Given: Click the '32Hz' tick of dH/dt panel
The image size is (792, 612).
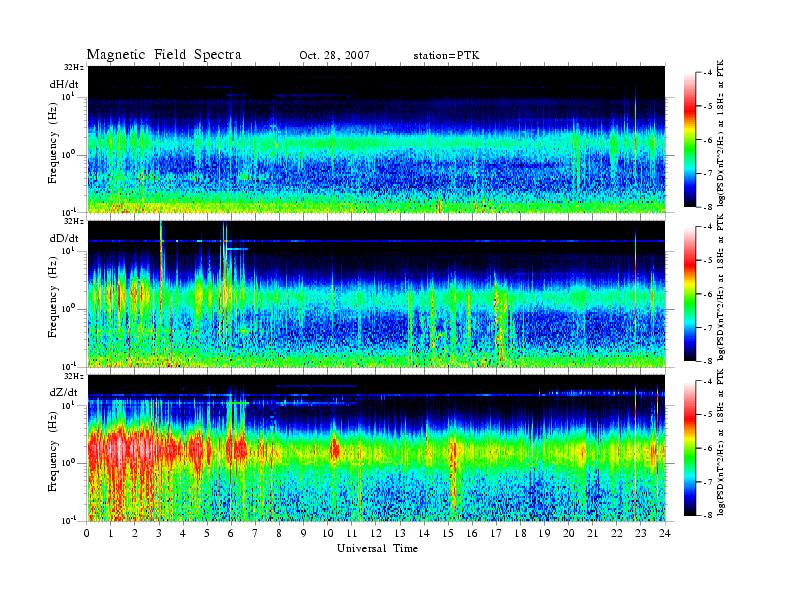Looking at the screenshot, I should tap(73, 67).
